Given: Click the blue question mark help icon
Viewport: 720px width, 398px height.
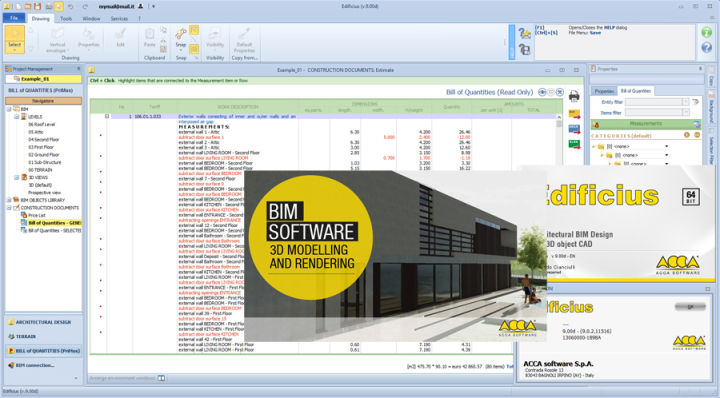Looking at the screenshot, I should (x=707, y=47).
